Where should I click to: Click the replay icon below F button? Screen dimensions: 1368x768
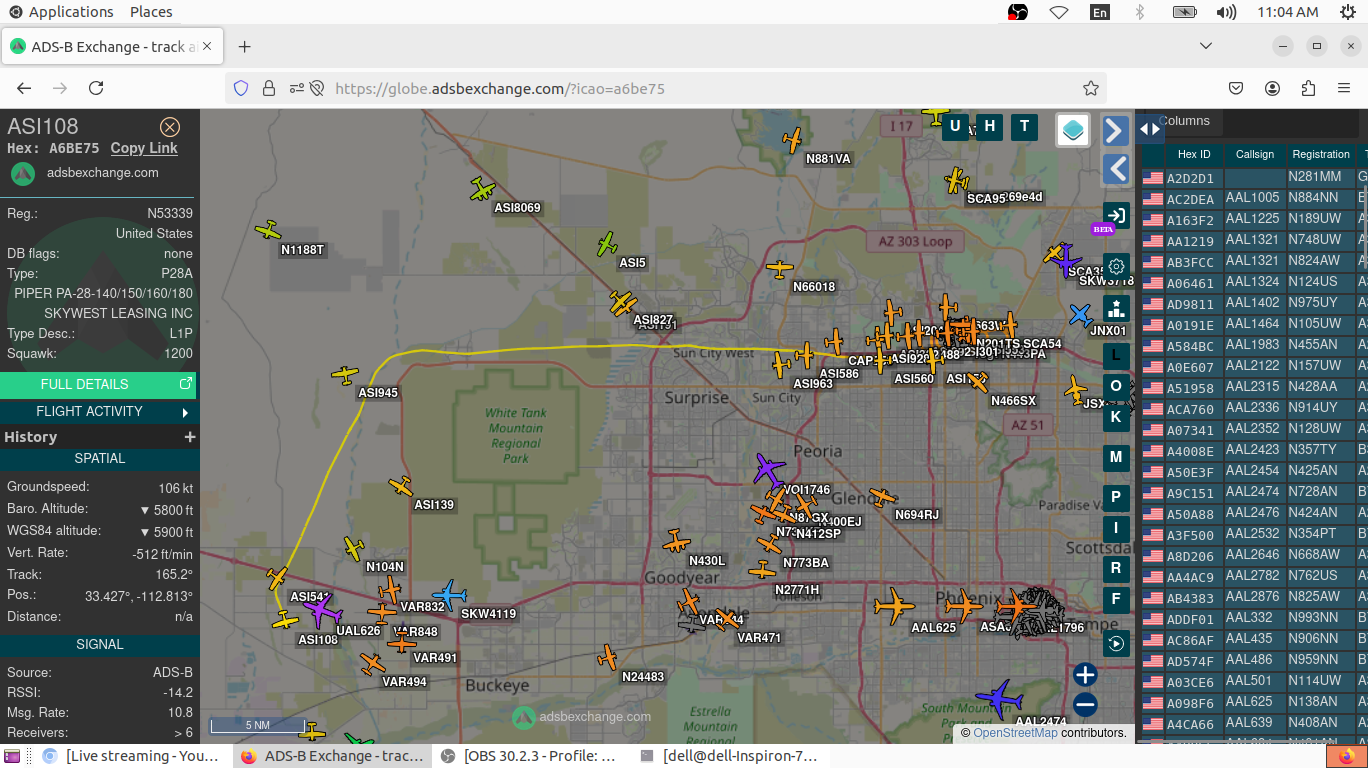[x=1116, y=643]
